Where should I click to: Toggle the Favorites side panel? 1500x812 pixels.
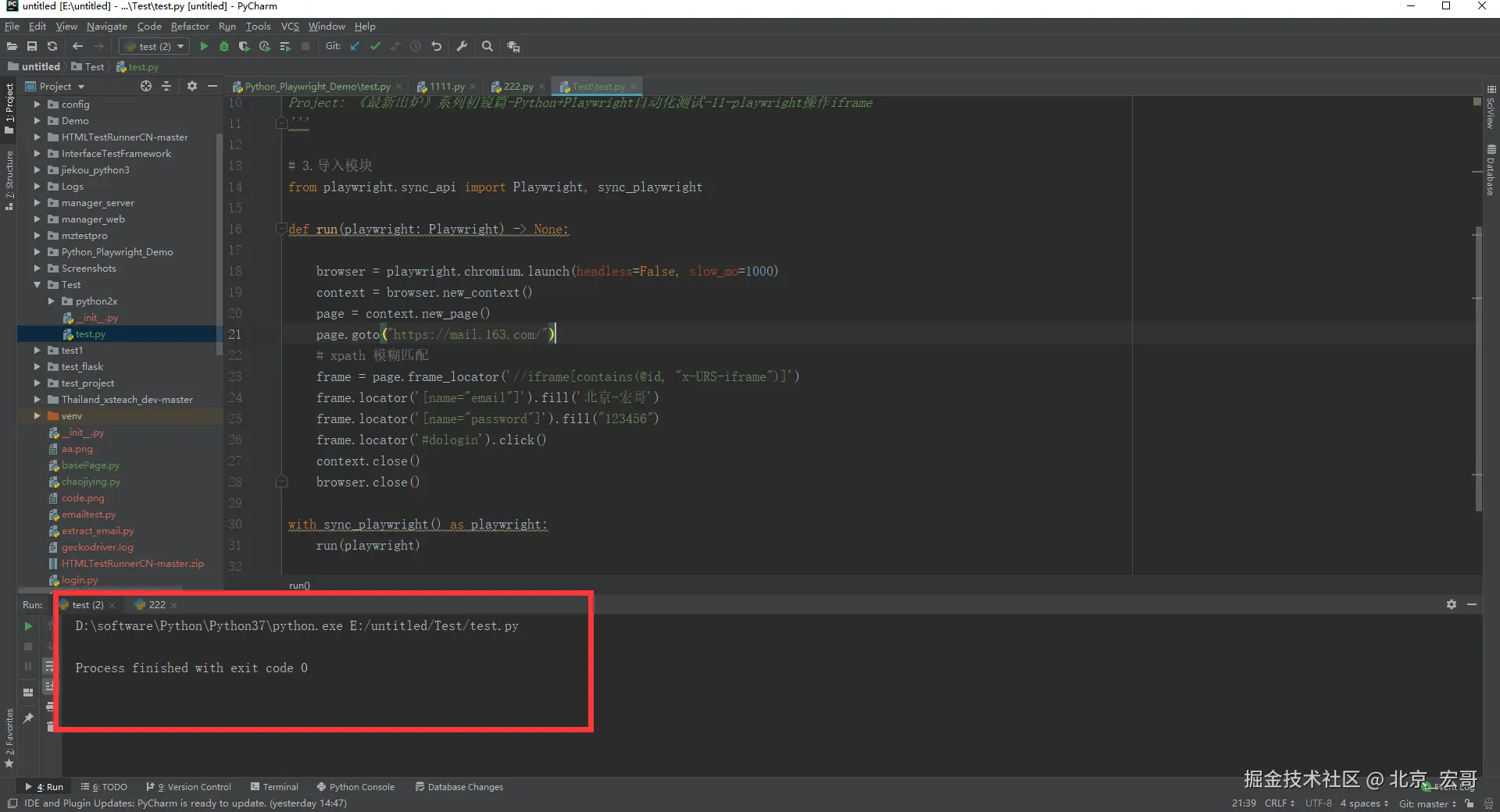point(9,738)
